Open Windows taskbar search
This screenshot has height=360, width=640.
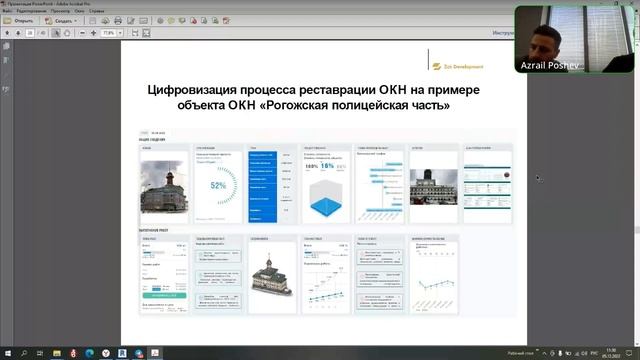[24, 353]
